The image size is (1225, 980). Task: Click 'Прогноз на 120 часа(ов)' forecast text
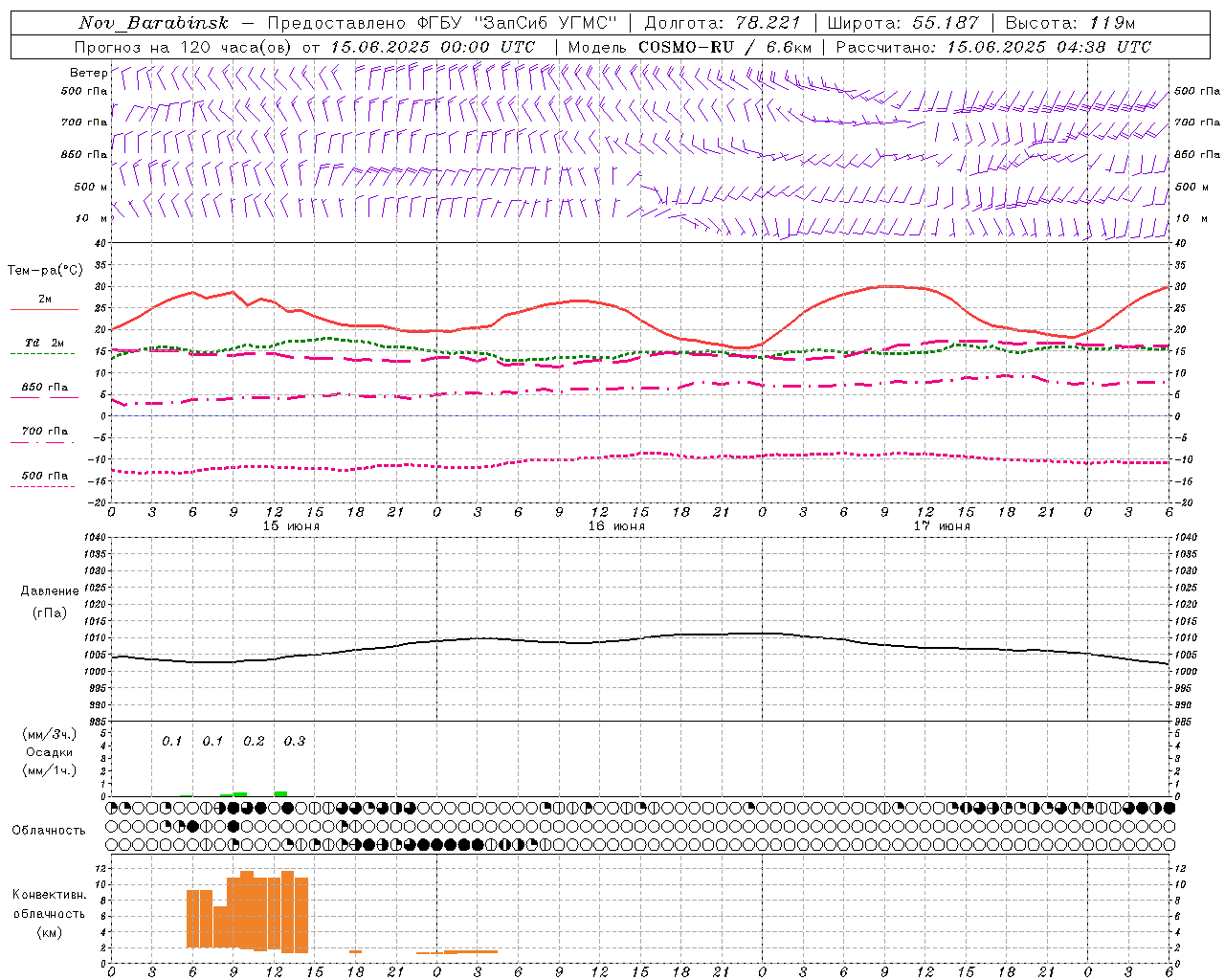184,47
